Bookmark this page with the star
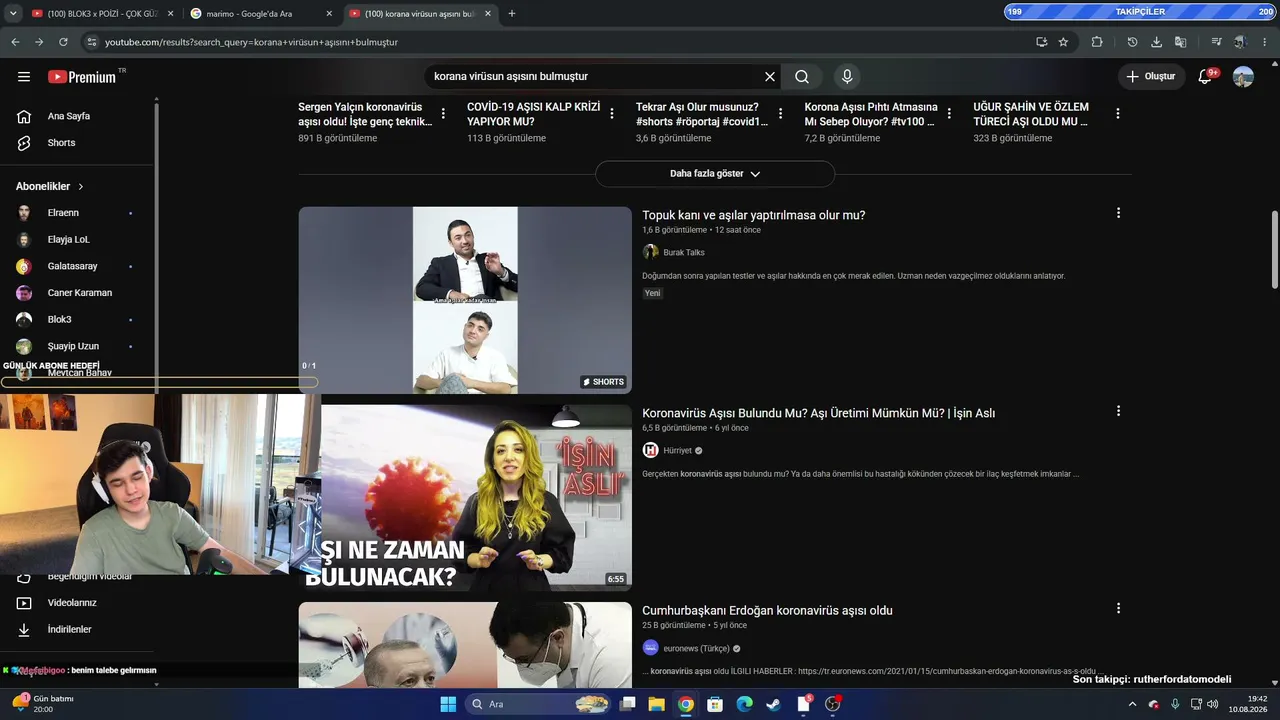 (x=1063, y=42)
